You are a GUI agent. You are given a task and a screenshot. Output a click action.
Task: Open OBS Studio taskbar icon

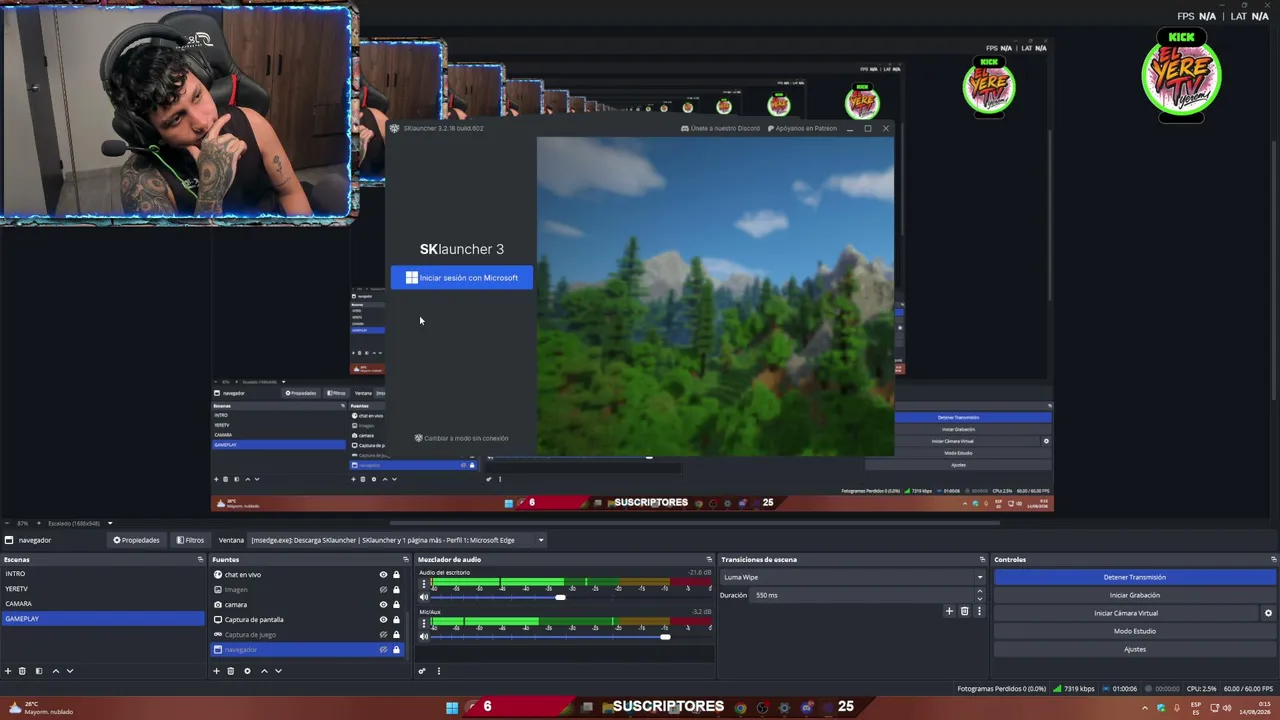[762, 708]
